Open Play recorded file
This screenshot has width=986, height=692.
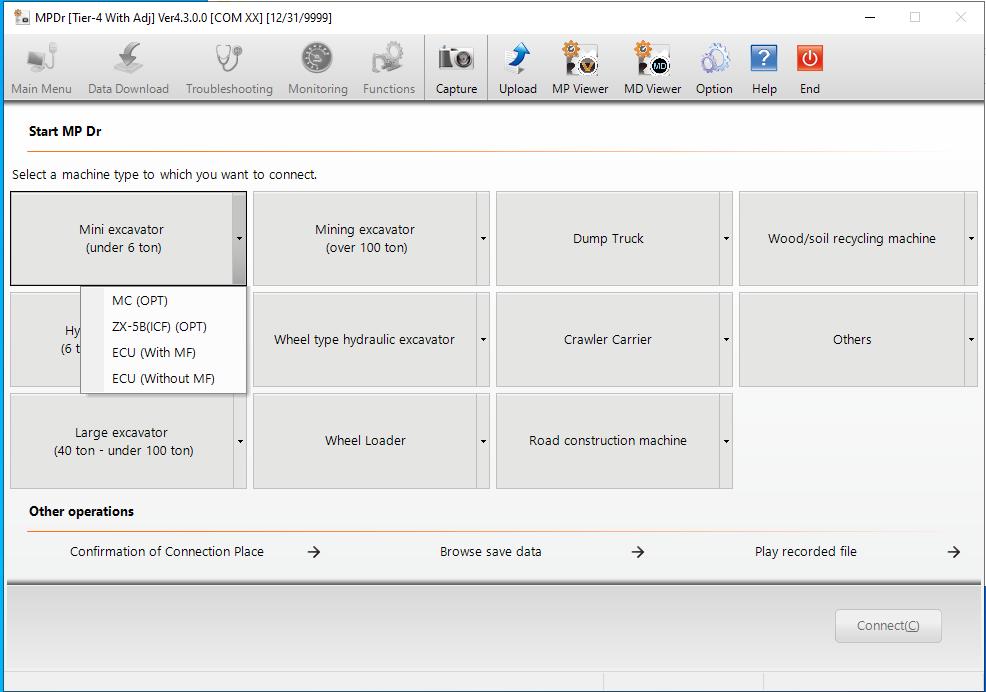pyautogui.click(x=805, y=551)
